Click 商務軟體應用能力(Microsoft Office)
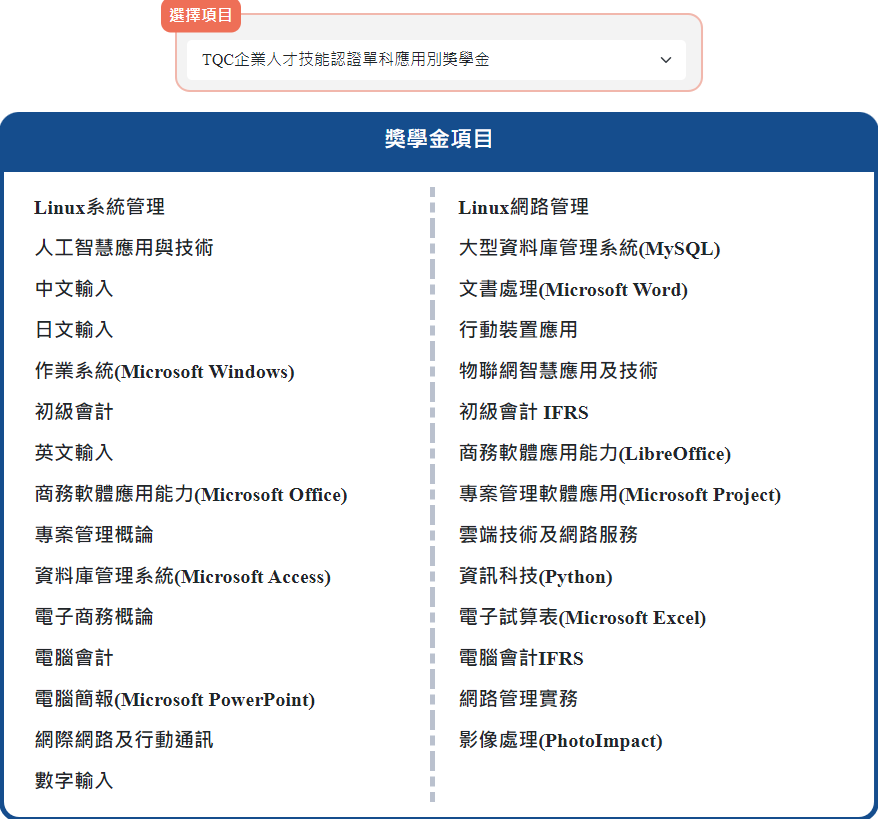 pos(191,494)
